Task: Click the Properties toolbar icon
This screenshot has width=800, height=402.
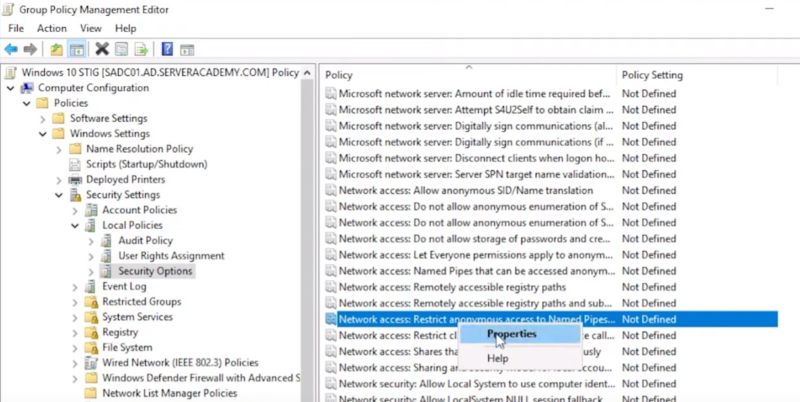Action: (x=120, y=49)
